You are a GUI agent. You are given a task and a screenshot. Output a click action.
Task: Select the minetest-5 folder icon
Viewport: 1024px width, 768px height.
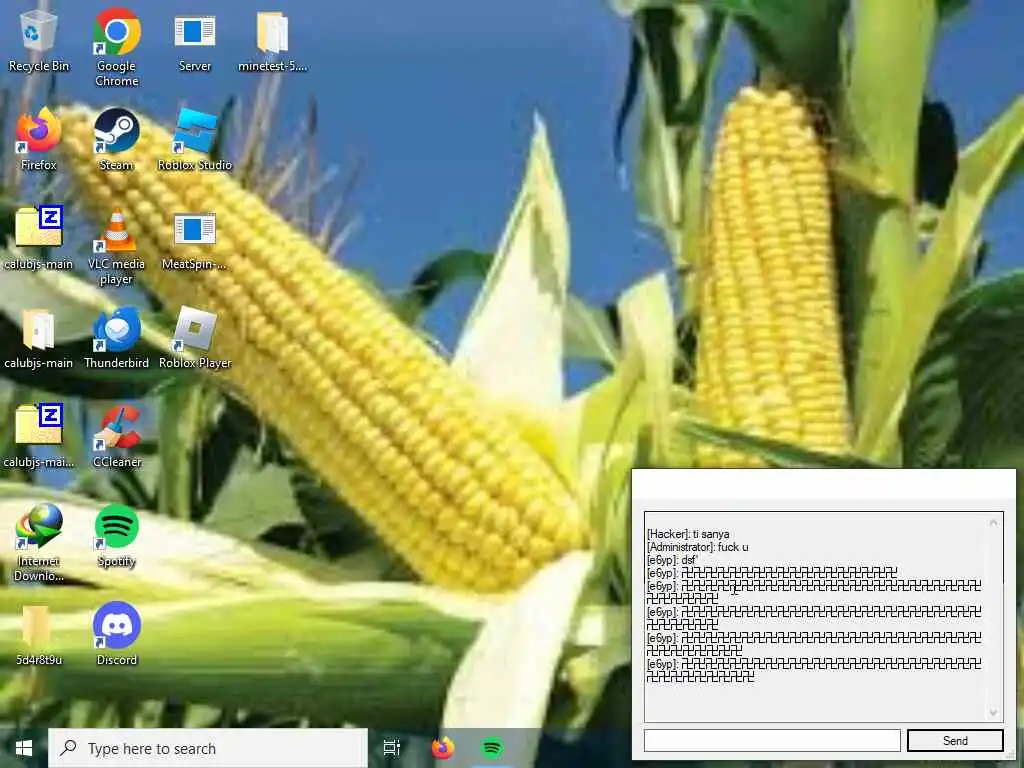coord(272,42)
